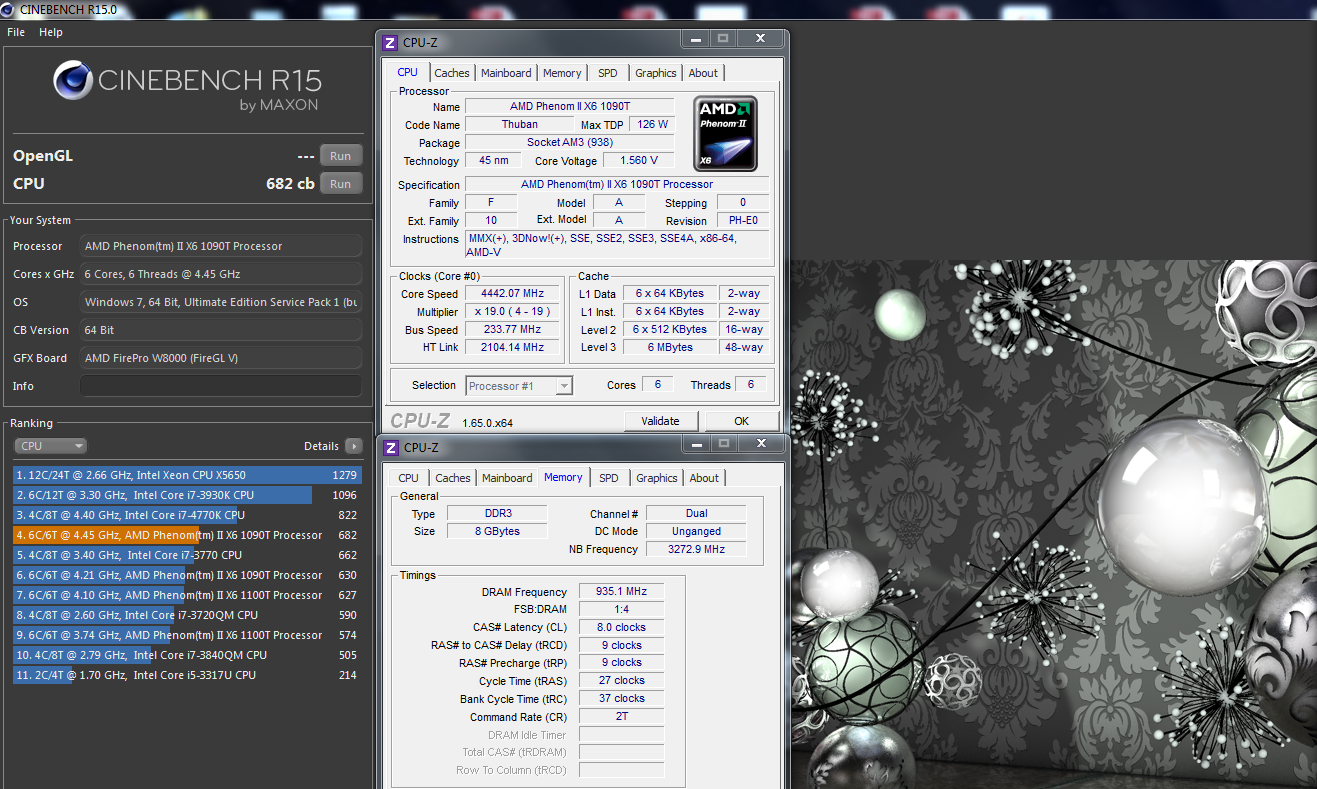Click the Cinebench app icon in title bar

click(9, 9)
